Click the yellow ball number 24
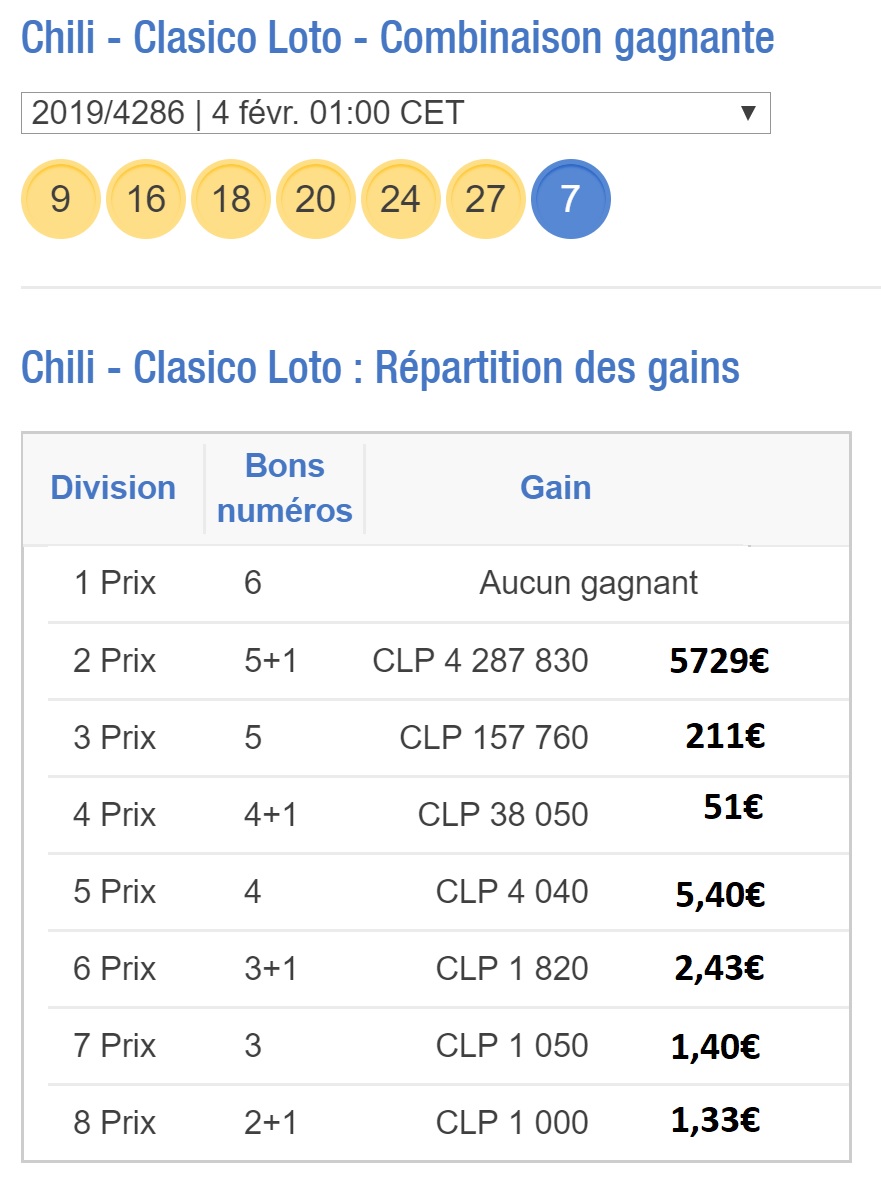 401,199
